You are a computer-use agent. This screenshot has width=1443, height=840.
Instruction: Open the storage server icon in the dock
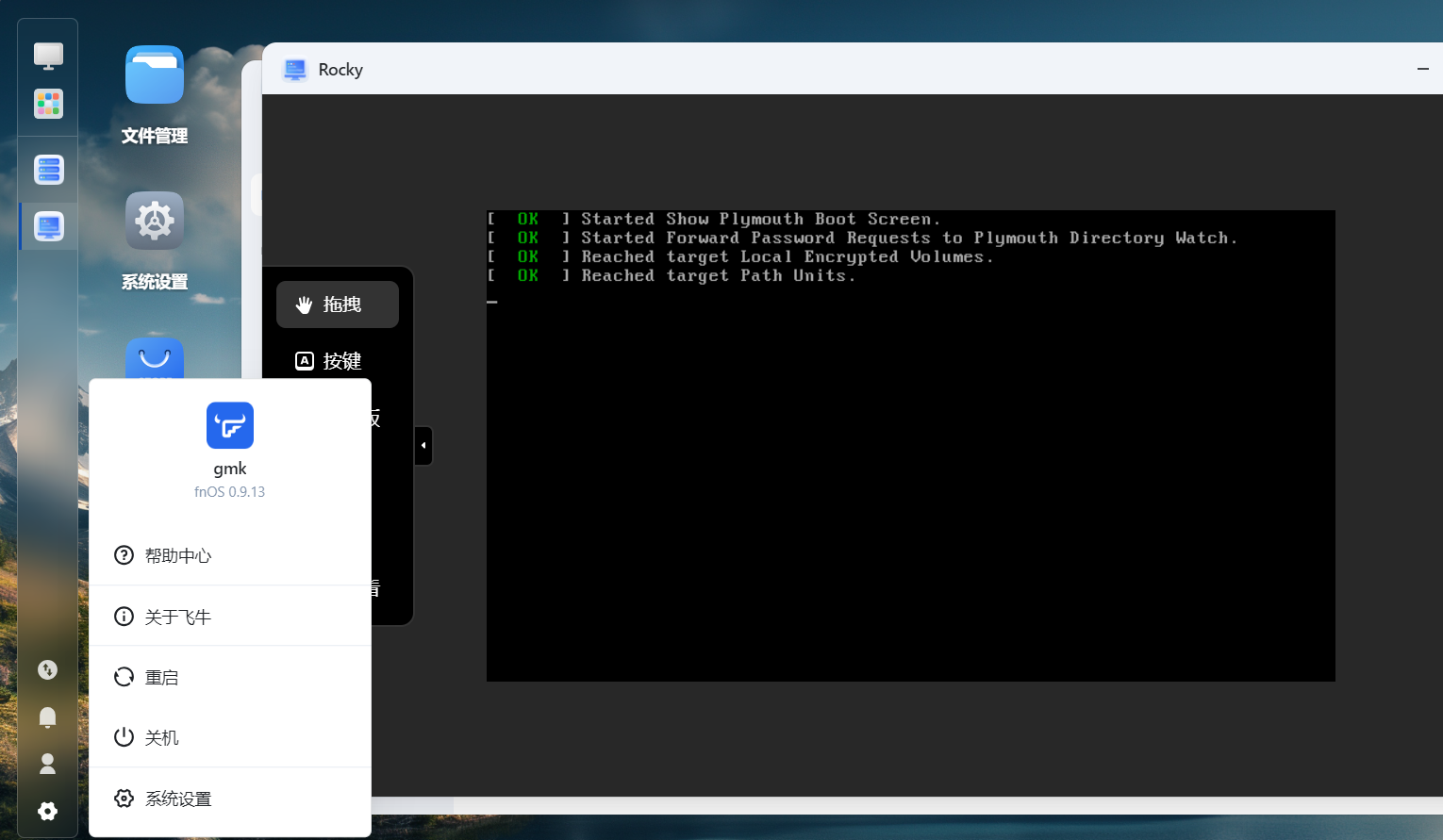click(48, 170)
